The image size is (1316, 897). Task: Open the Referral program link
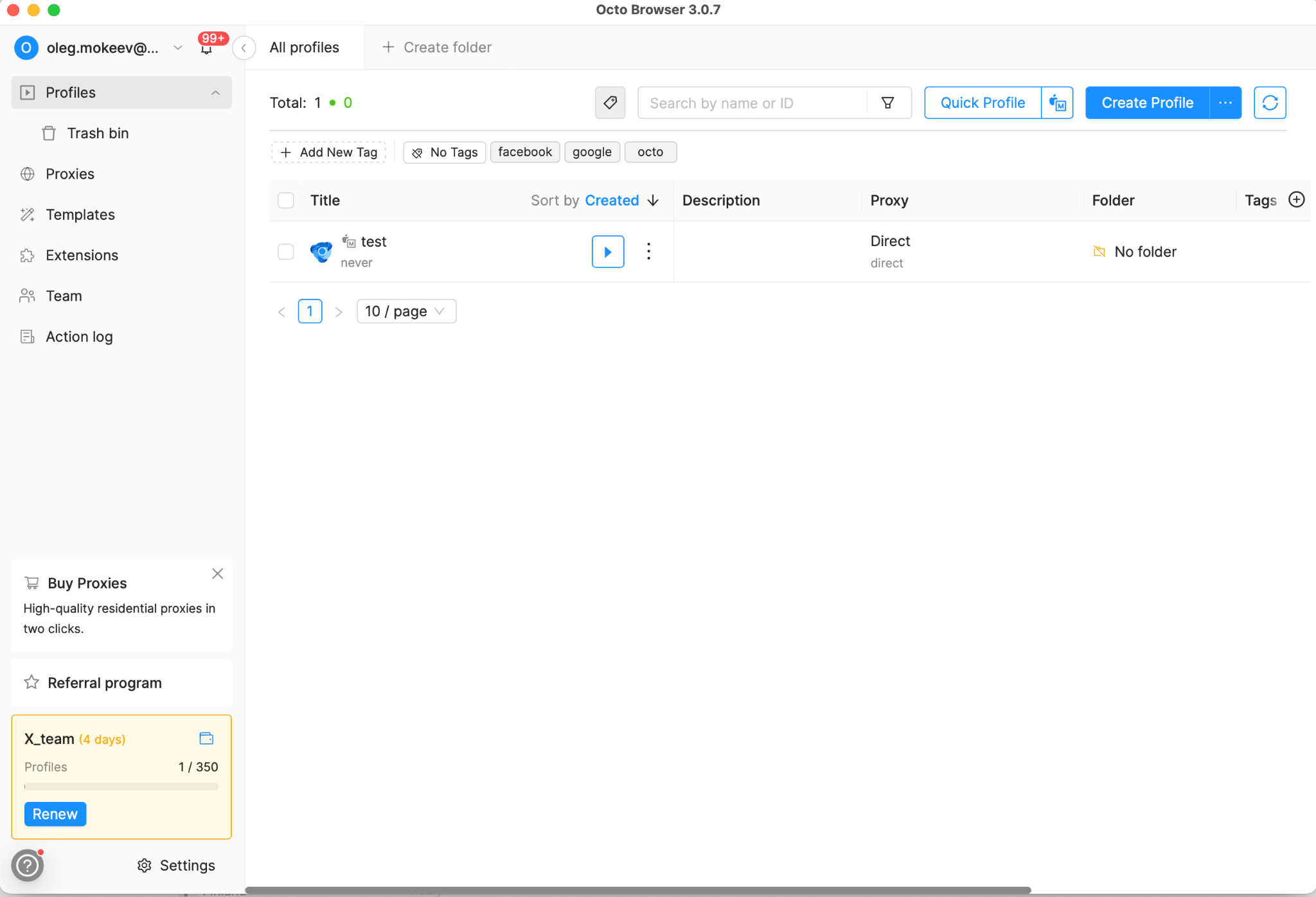121,682
